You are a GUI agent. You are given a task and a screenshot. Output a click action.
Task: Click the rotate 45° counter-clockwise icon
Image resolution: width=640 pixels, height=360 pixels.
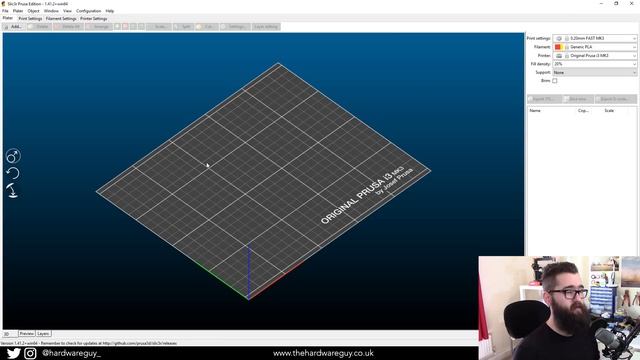tap(133, 27)
